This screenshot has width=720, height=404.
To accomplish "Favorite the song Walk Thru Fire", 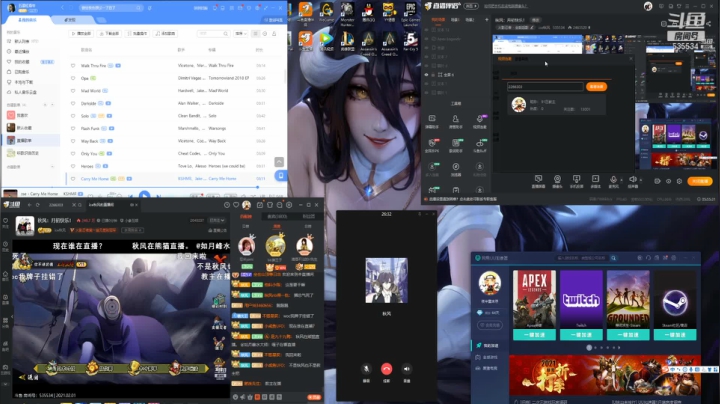I will click(73, 66).
